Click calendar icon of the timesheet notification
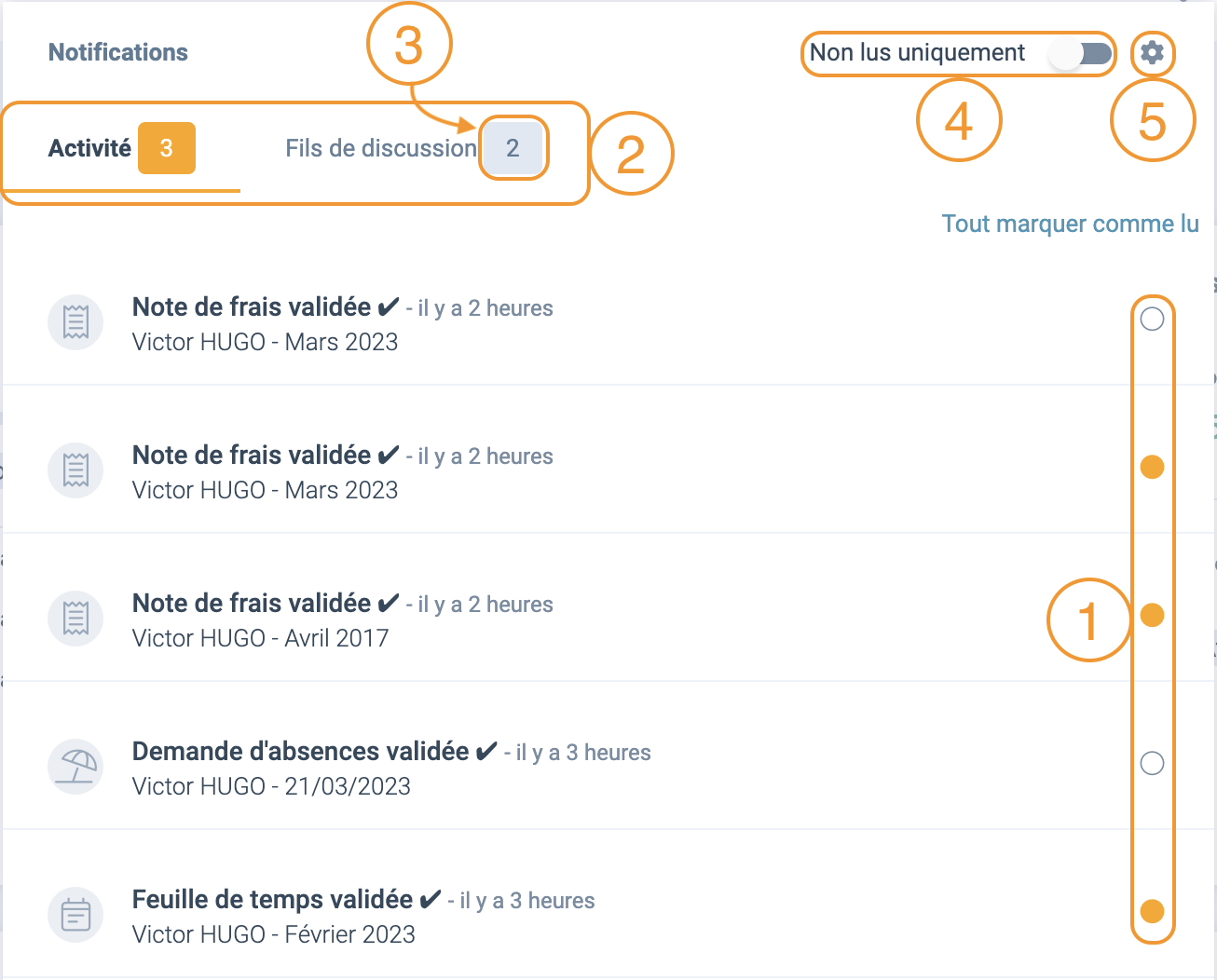The height and width of the screenshot is (980, 1217). click(75, 915)
